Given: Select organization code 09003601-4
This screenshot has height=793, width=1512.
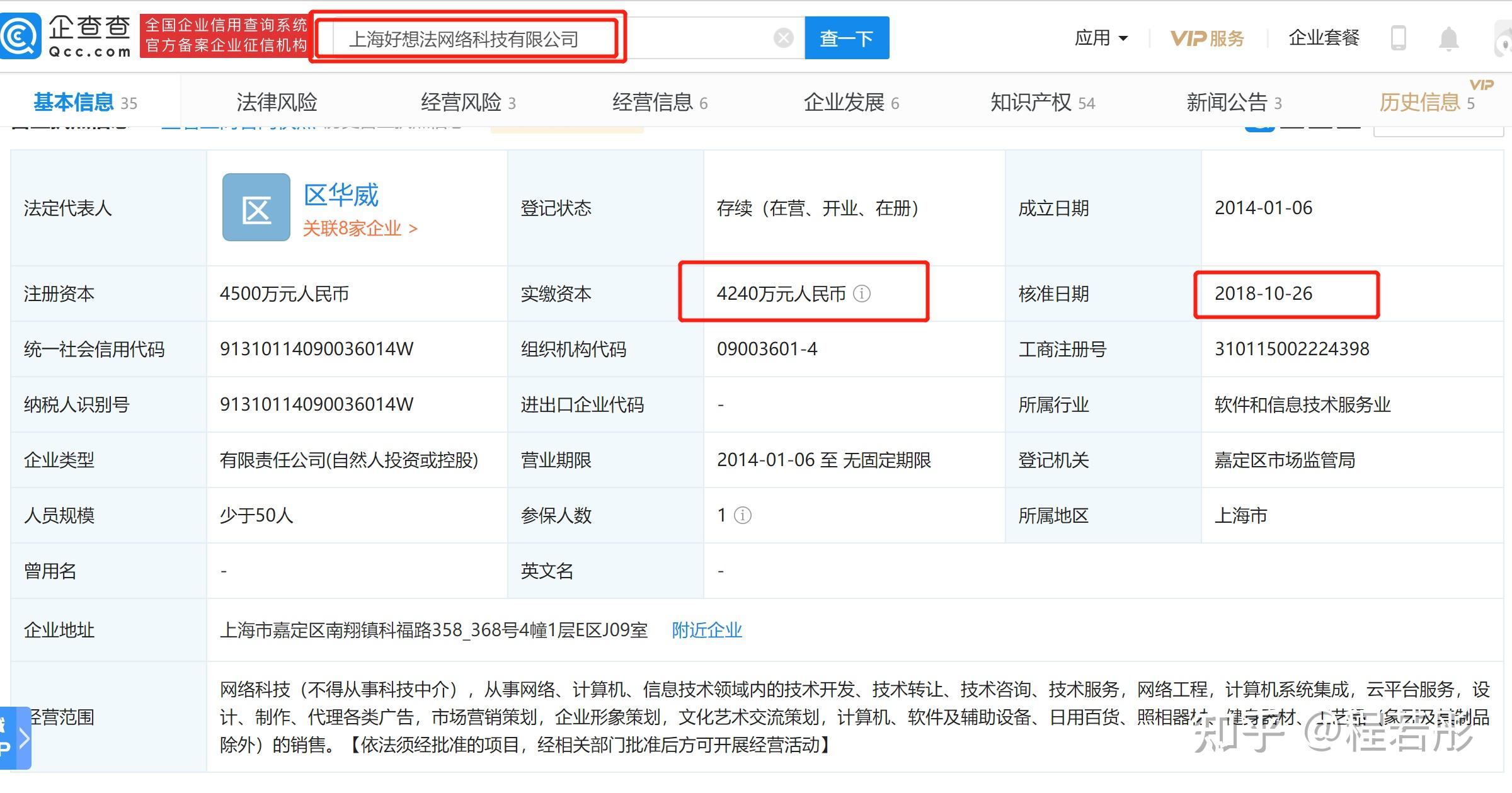Looking at the screenshot, I should tap(767, 349).
